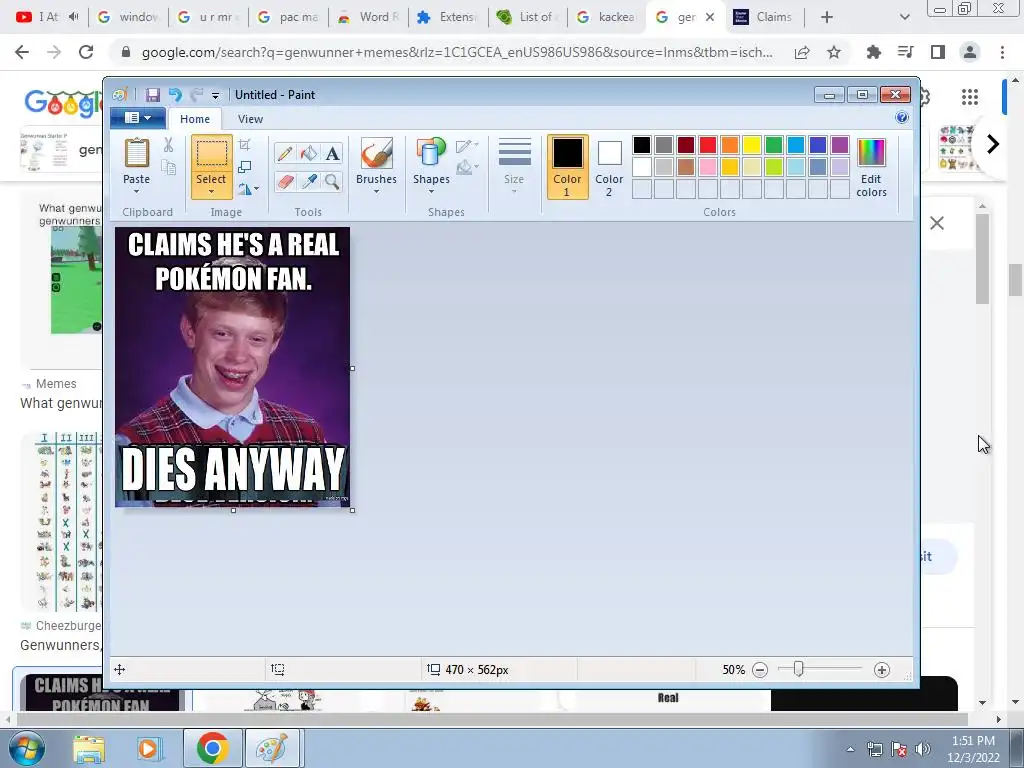This screenshot has height=768, width=1024.
Task: Click the Save icon in Paint title bar
Action: pos(153,95)
